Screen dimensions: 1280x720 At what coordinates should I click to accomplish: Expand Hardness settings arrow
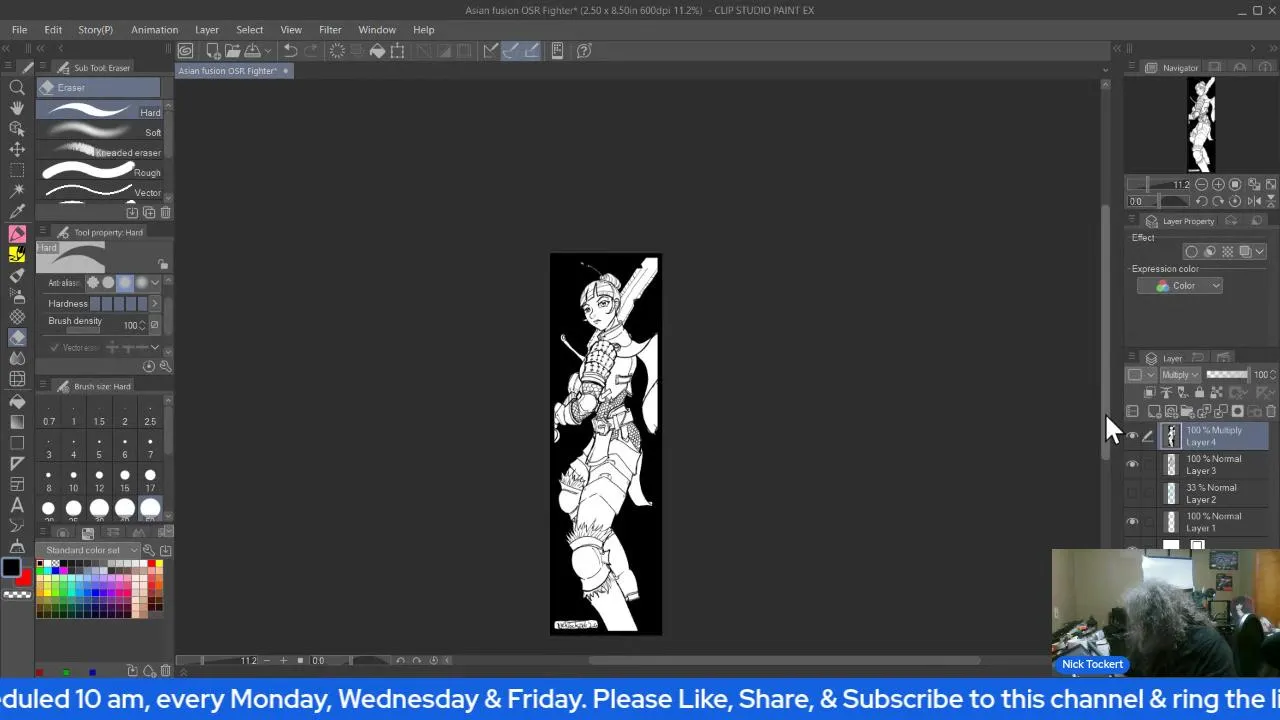coord(155,304)
